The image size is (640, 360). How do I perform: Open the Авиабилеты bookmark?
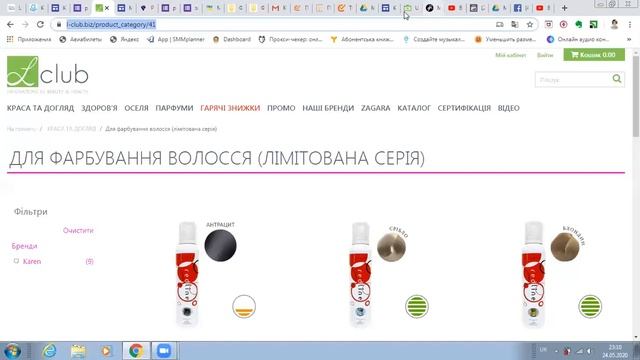pos(80,39)
